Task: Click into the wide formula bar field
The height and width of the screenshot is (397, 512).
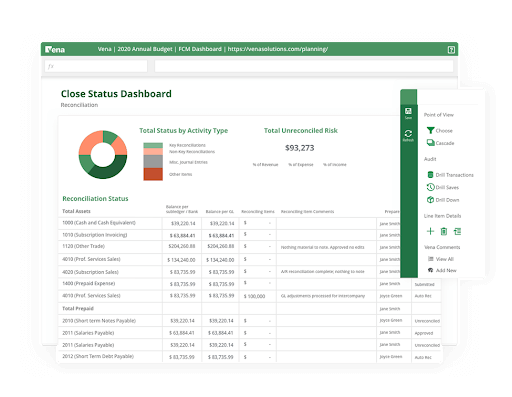Action: pyautogui.click(x=304, y=66)
